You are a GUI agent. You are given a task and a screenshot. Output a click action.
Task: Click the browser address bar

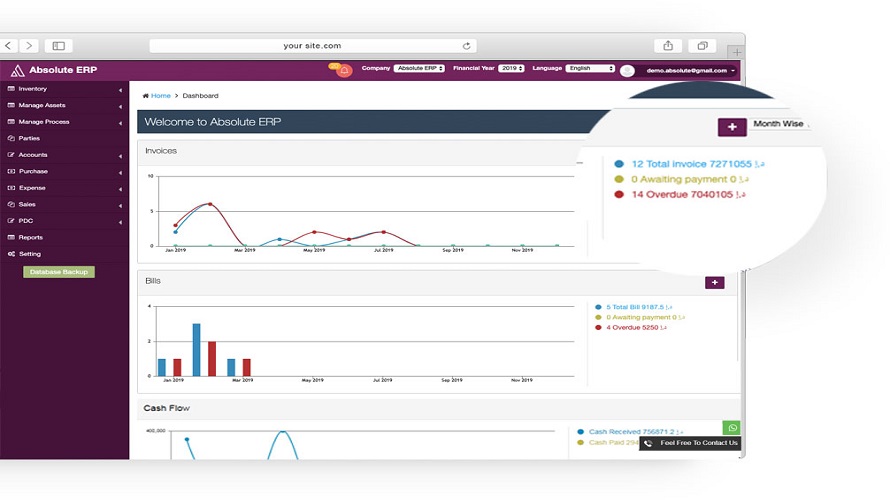coord(312,46)
